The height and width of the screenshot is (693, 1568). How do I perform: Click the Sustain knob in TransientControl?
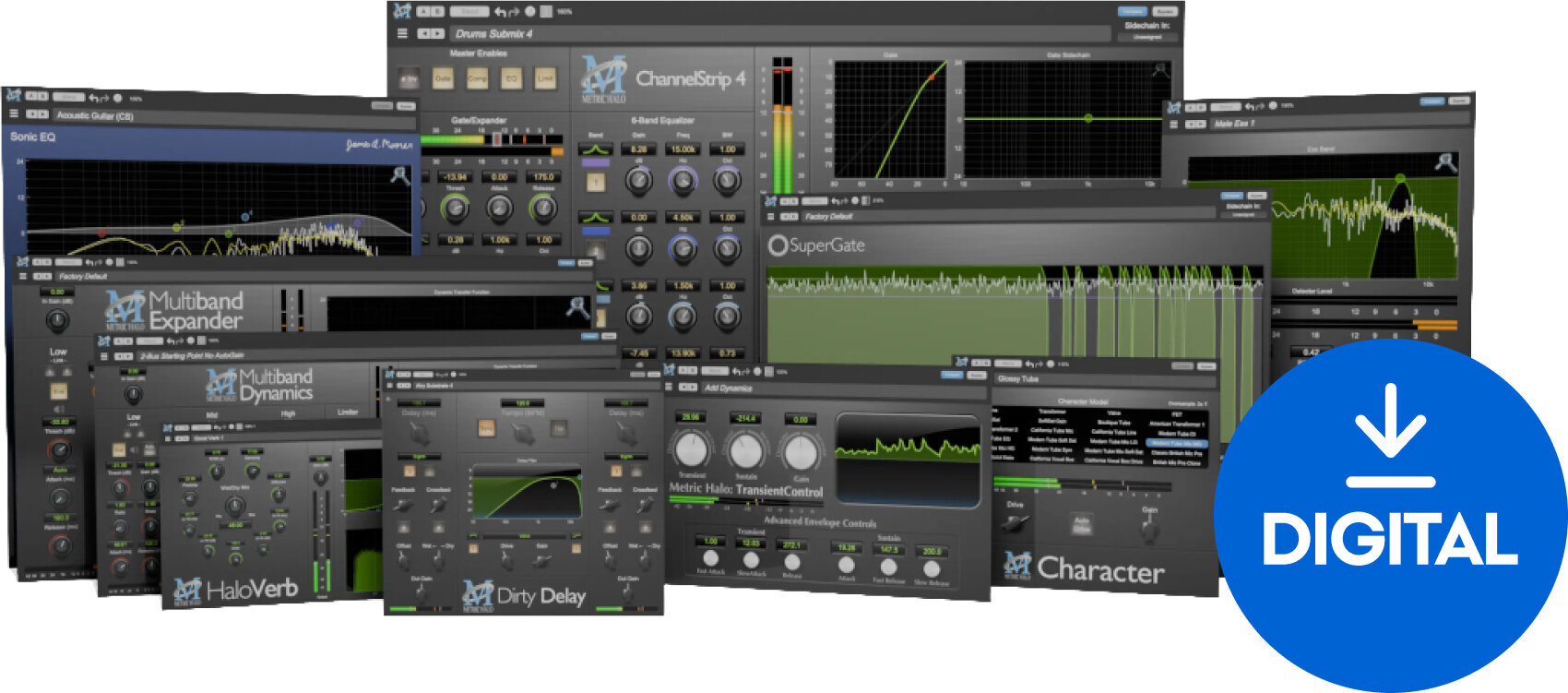click(745, 450)
